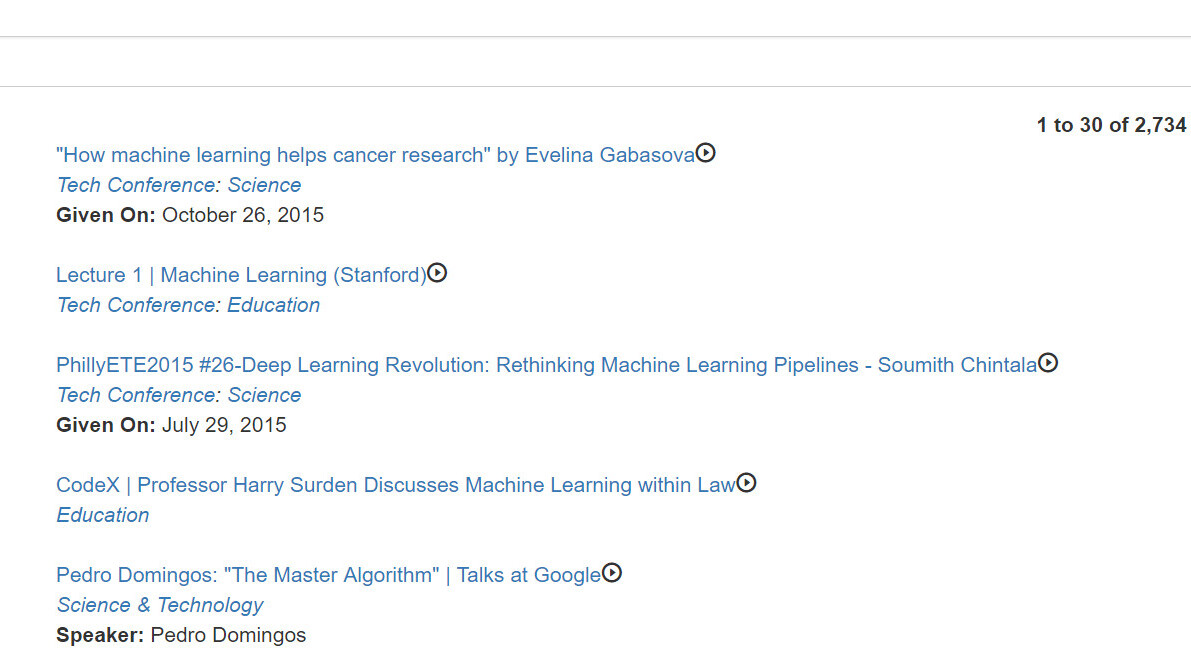Image resolution: width=1191 pixels, height=670 pixels.
Task: Open PhillyETE2015 Deep Learning Revolution talk
Action: [546, 365]
